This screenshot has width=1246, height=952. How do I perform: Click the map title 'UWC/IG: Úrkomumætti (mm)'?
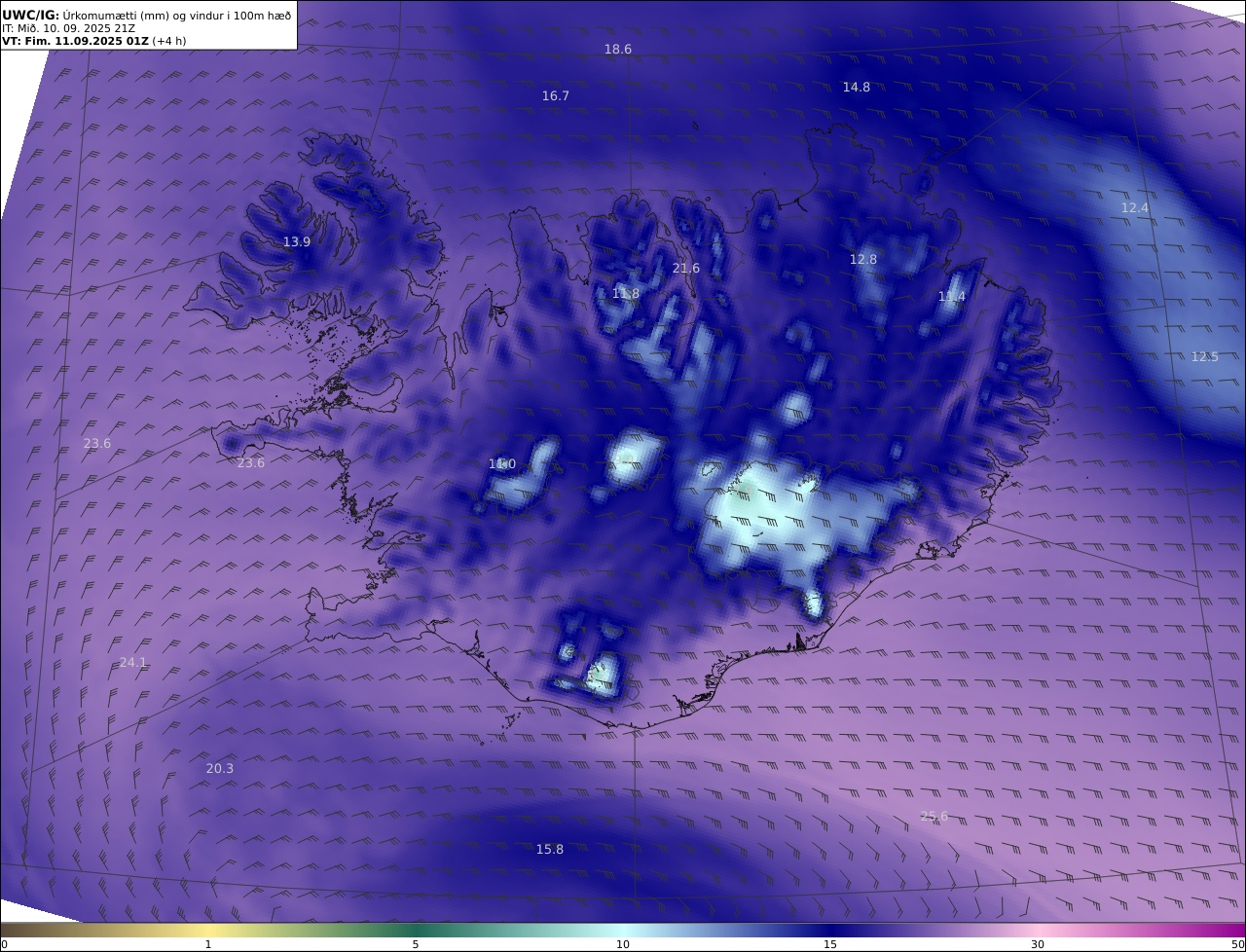[86, 15]
